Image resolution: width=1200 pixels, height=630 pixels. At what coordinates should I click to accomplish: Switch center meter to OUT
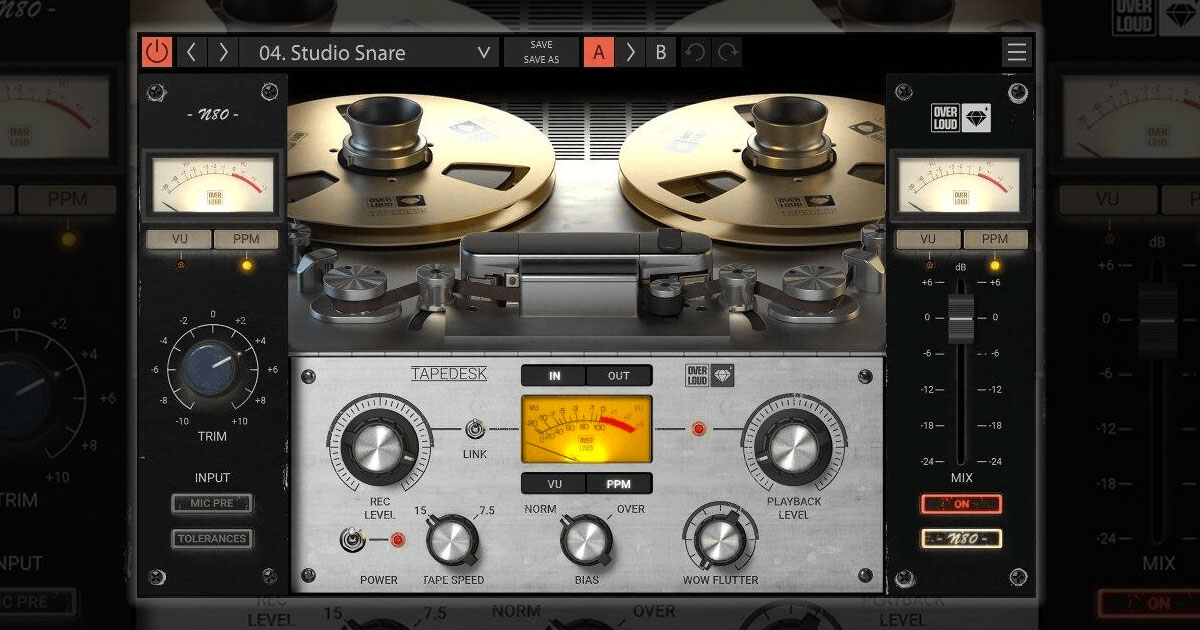[x=619, y=376]
